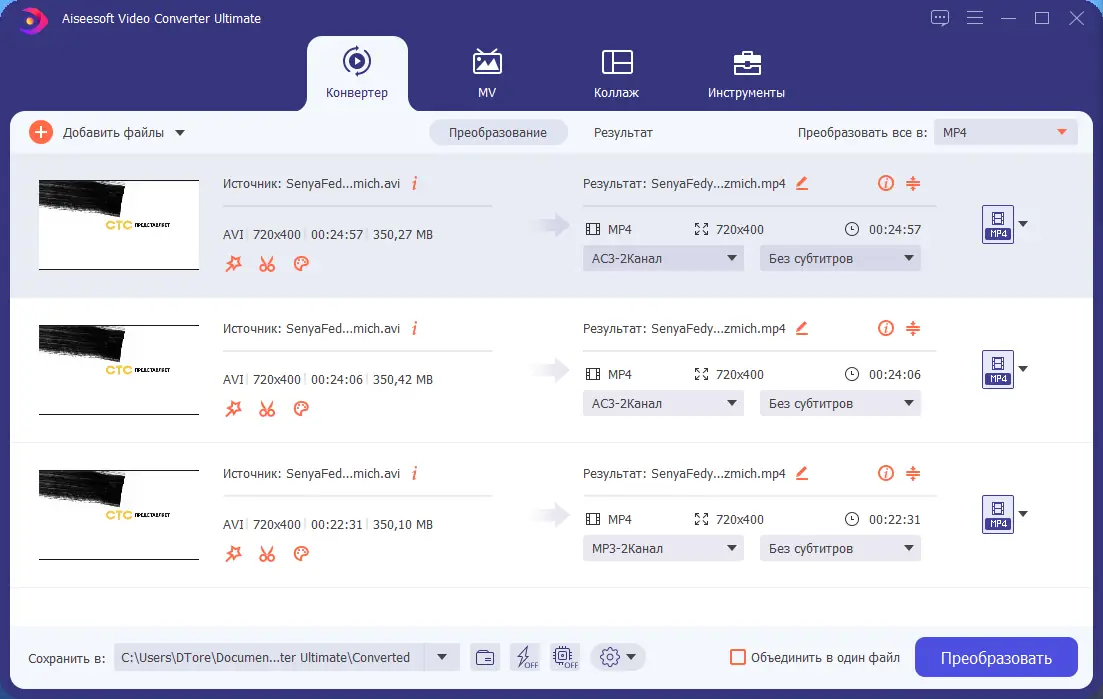Viewport: 1103px width, 699px height.
Task: Open 'Без субтитров' dropdown for third video
Action: [840, 548]
